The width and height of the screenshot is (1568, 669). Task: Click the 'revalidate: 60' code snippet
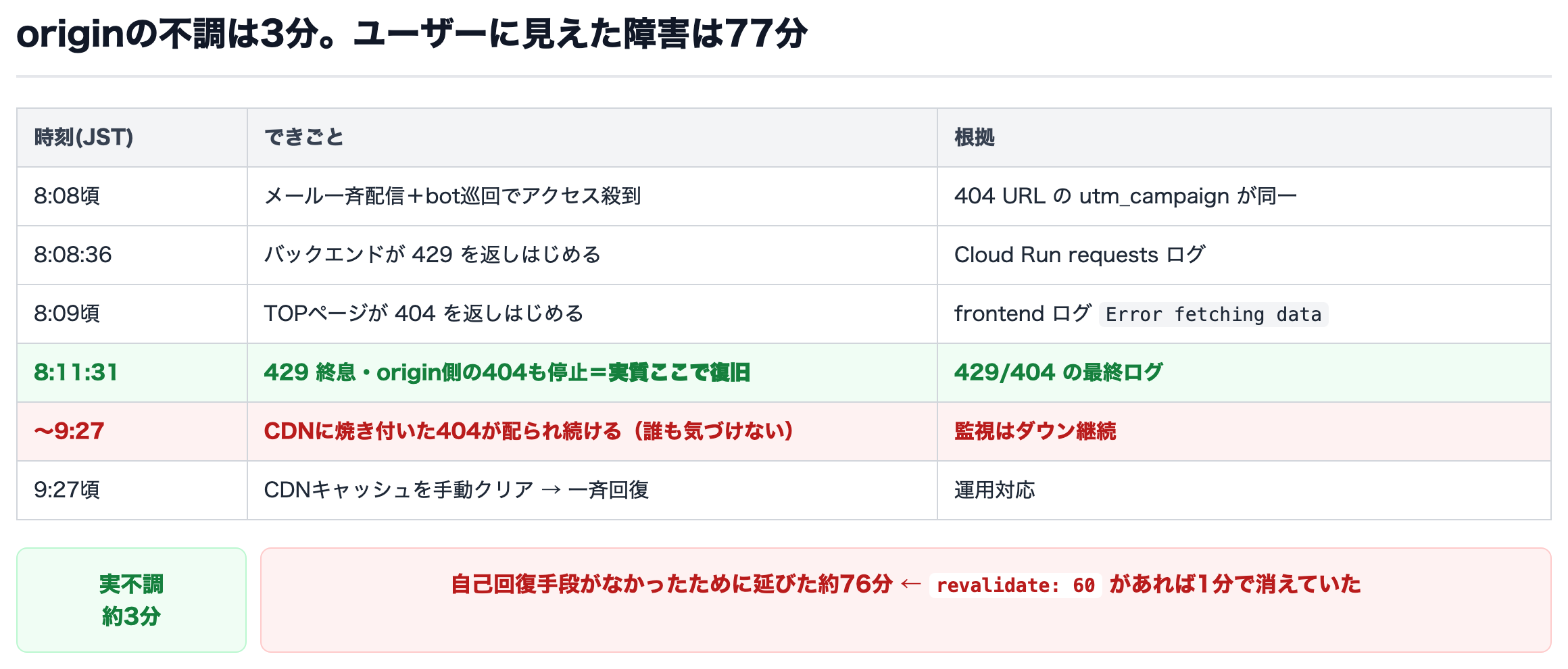point(1015,585)
